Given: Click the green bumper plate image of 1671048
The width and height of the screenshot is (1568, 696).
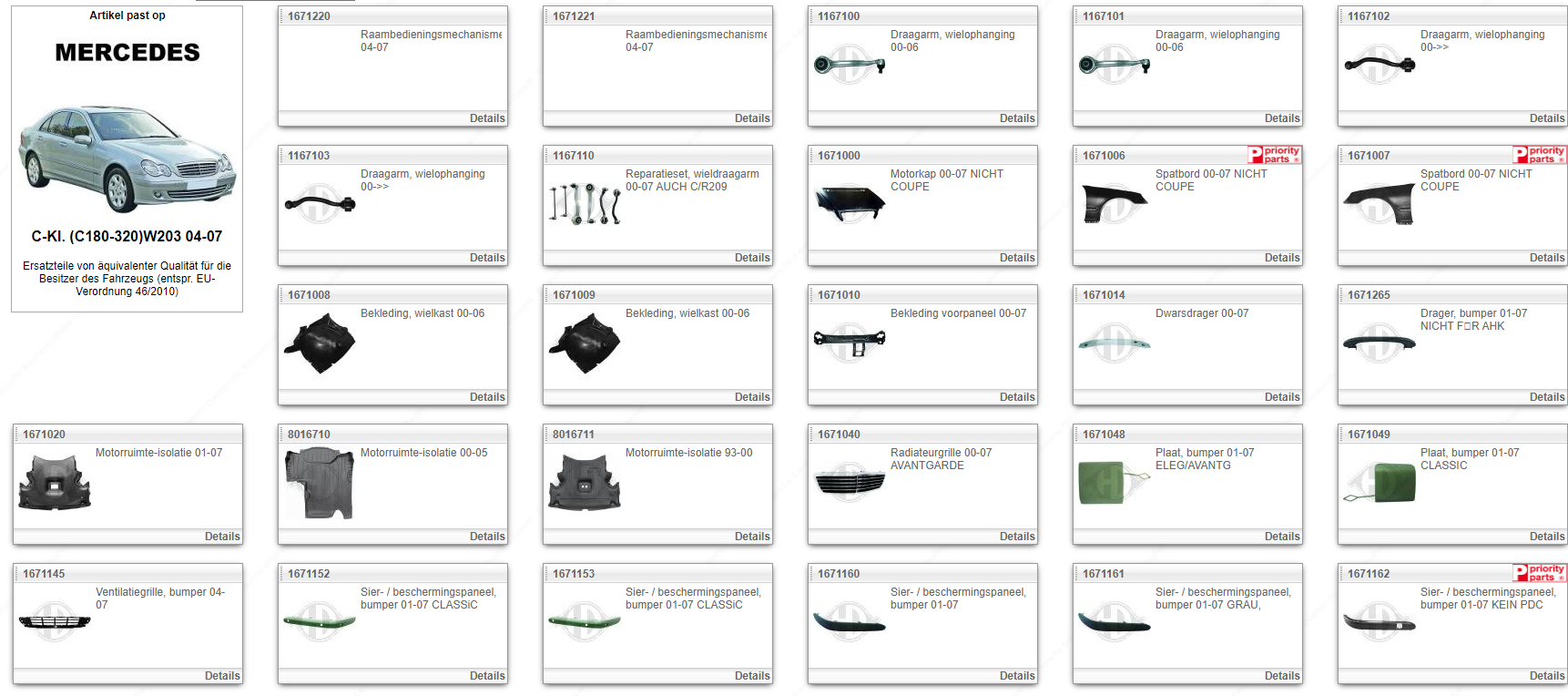Looking at the screenshot, I should click(x=1114, y=483).
